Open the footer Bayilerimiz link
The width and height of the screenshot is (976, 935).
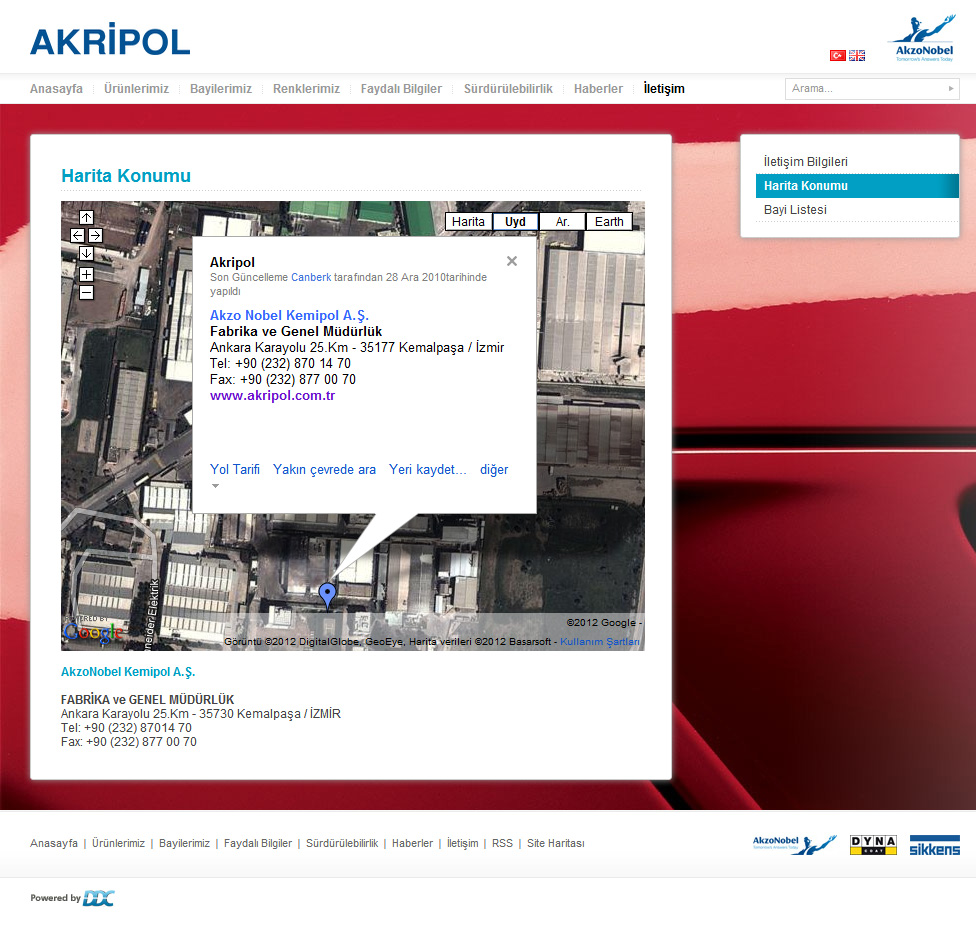tap(184, 843)
